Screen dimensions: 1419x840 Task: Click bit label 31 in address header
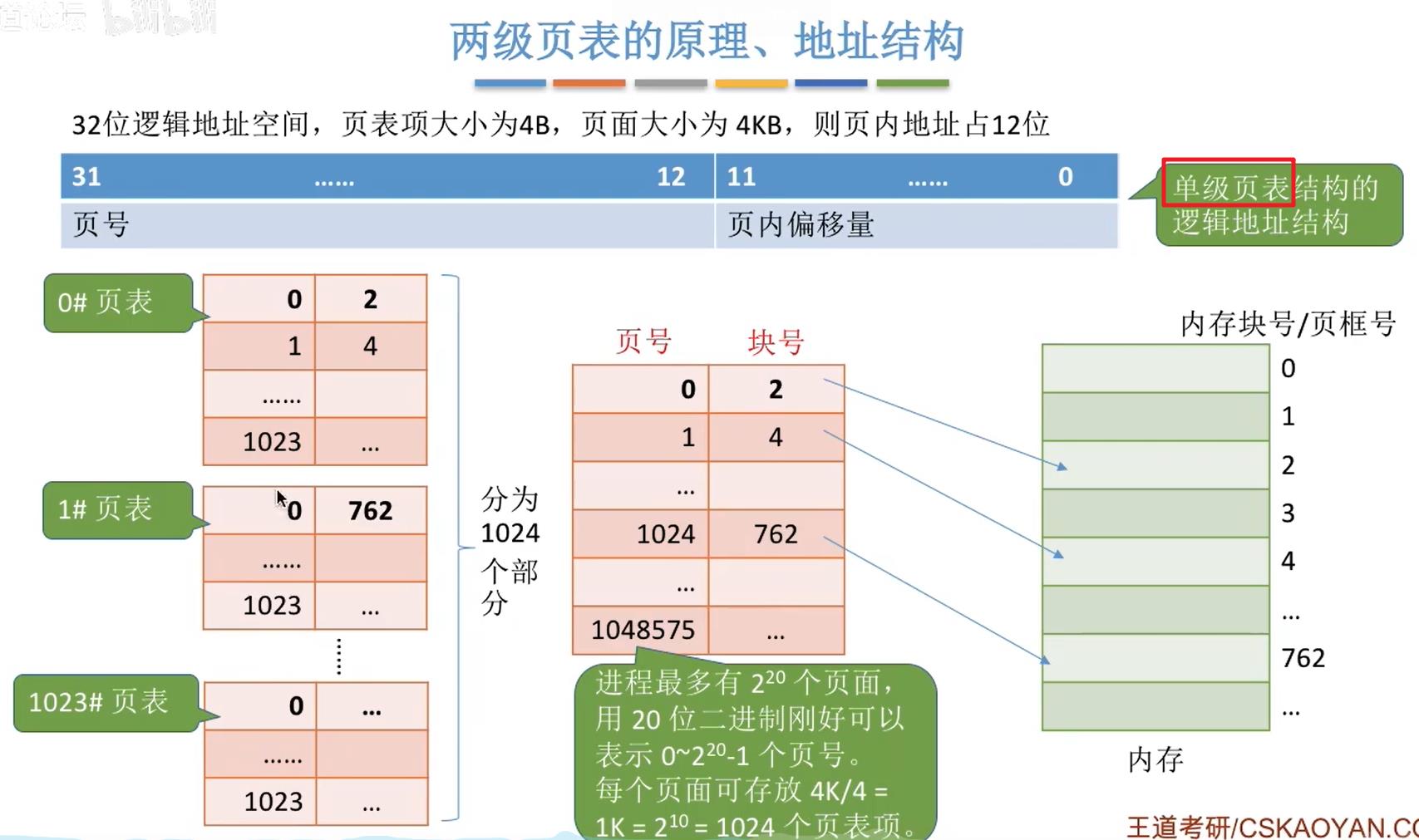tap(86, 177)
